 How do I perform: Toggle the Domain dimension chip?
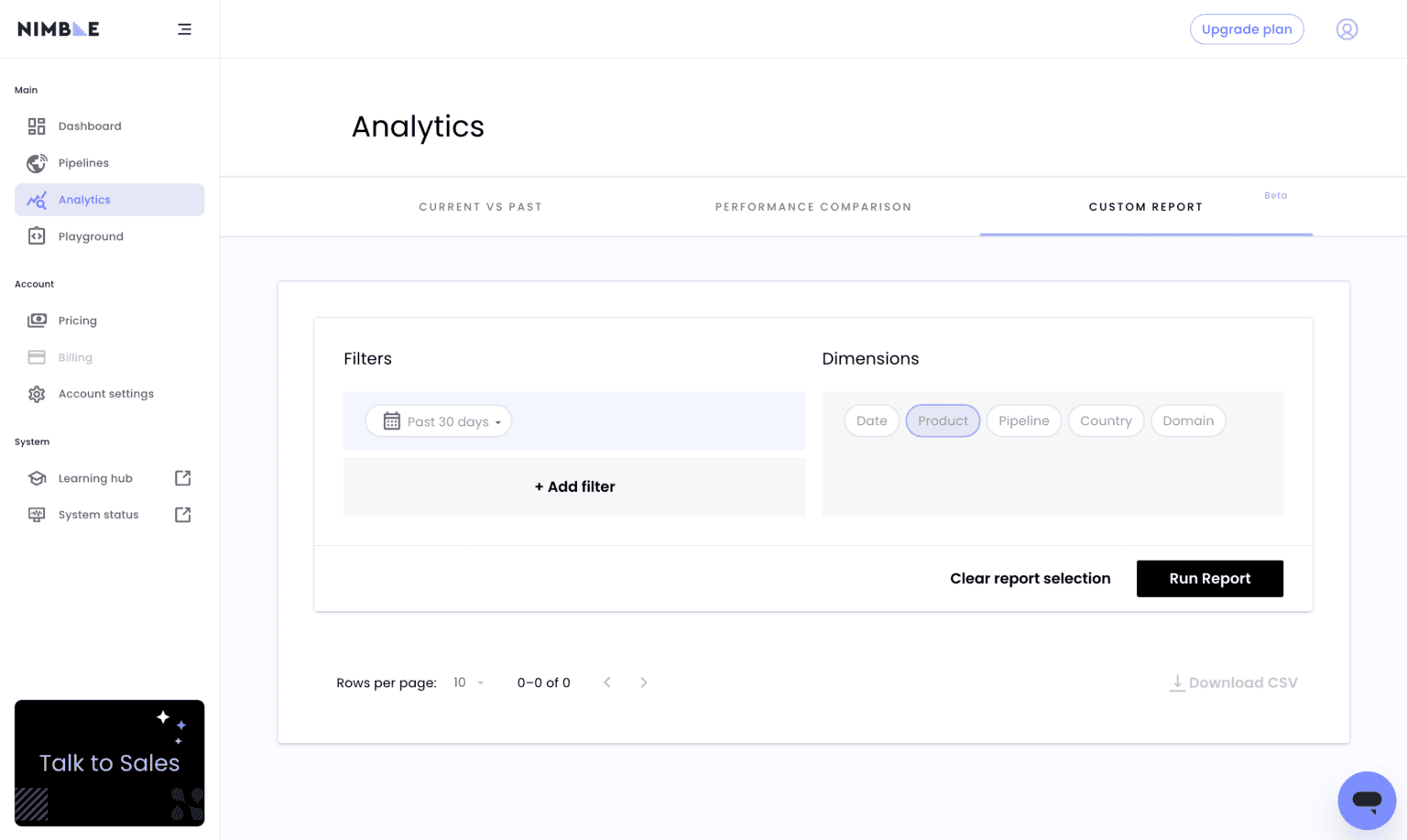1188,421
